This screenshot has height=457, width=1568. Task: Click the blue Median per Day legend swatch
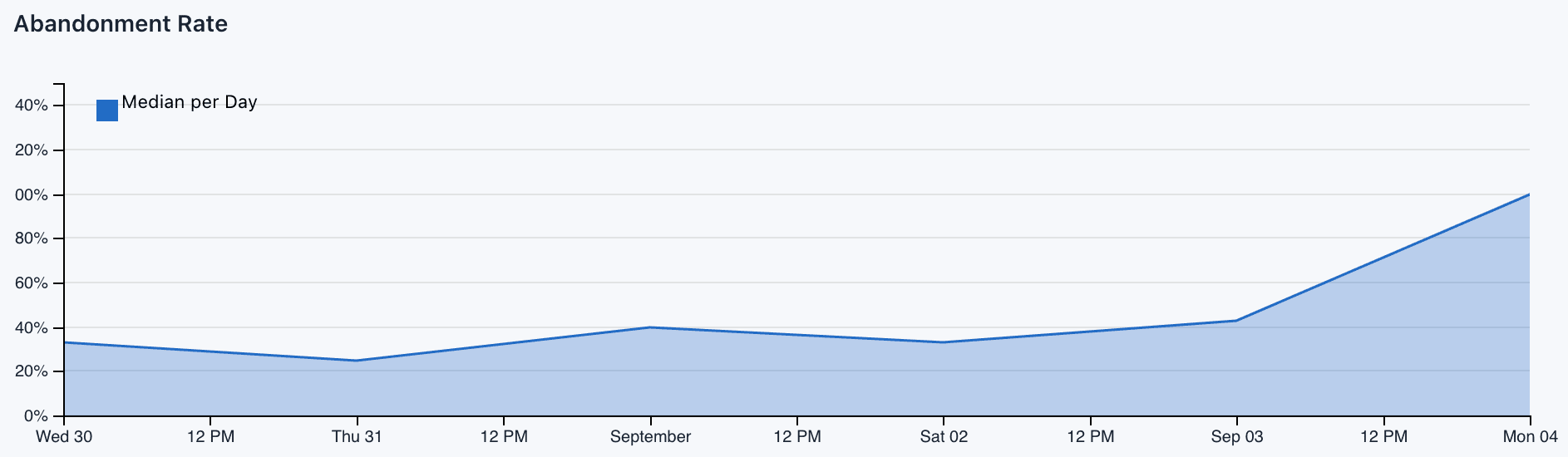click(x=107, y=111)
